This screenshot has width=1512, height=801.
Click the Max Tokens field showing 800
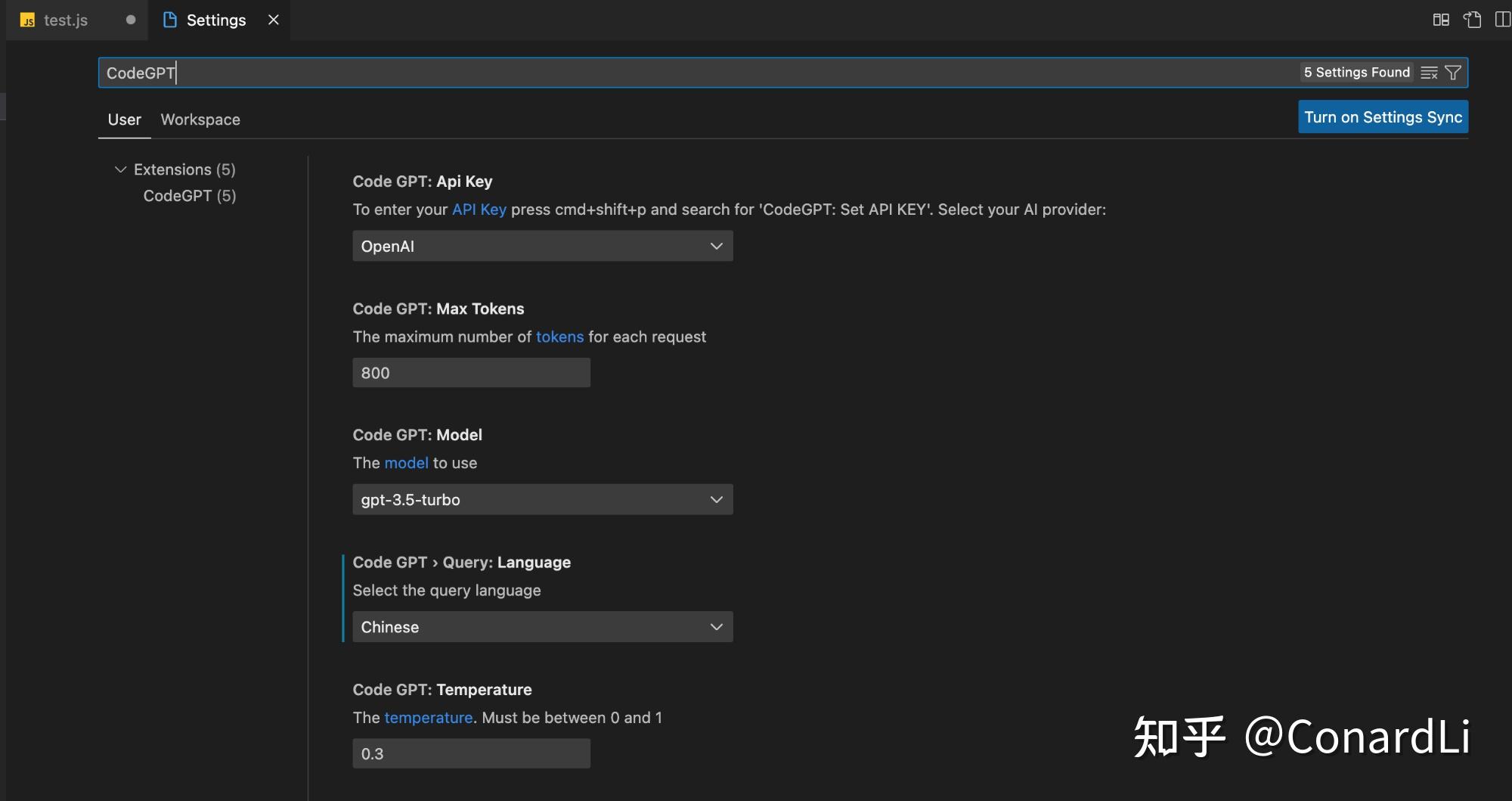471,373
